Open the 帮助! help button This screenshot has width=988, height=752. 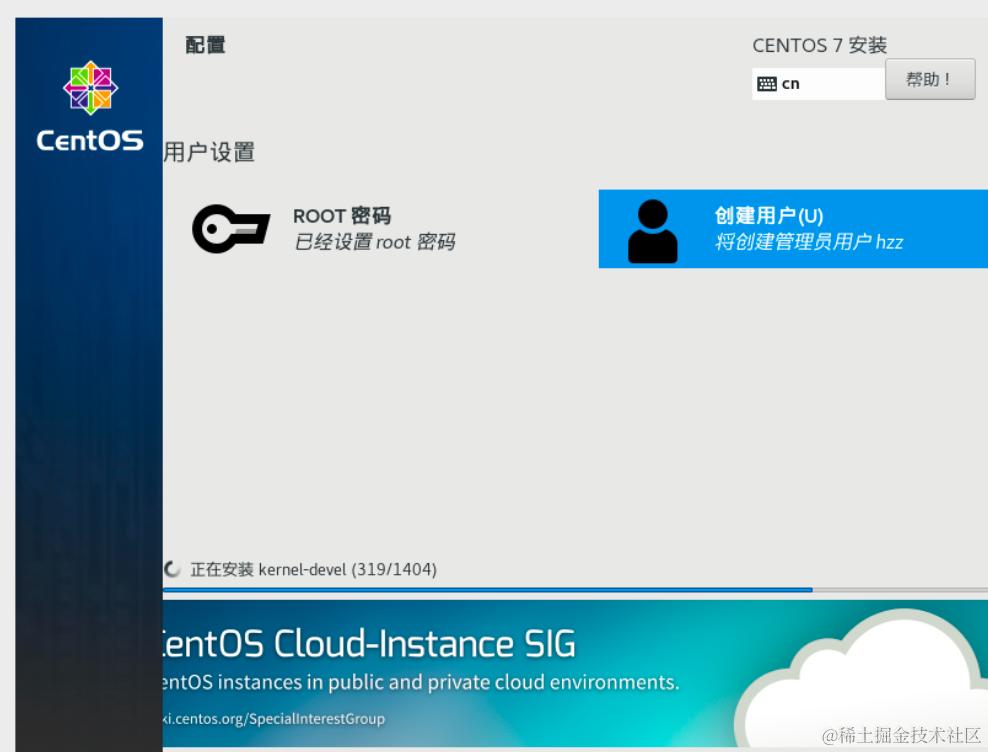point(929,79)
